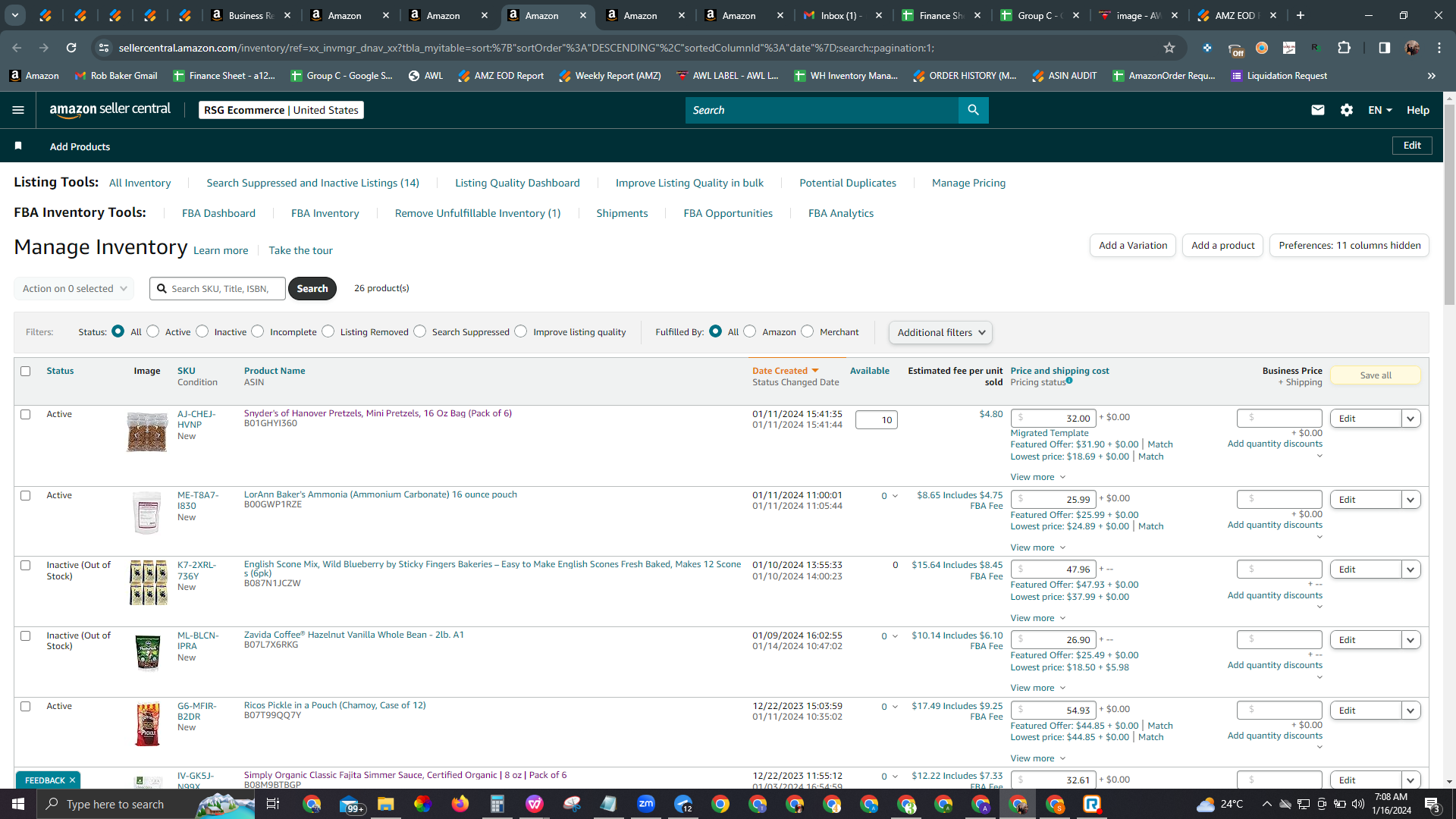The width and height of the screenshot is (1456, 819).
Task: Switch to the Finance Sheet browser tab
Action: pos(941,15)
